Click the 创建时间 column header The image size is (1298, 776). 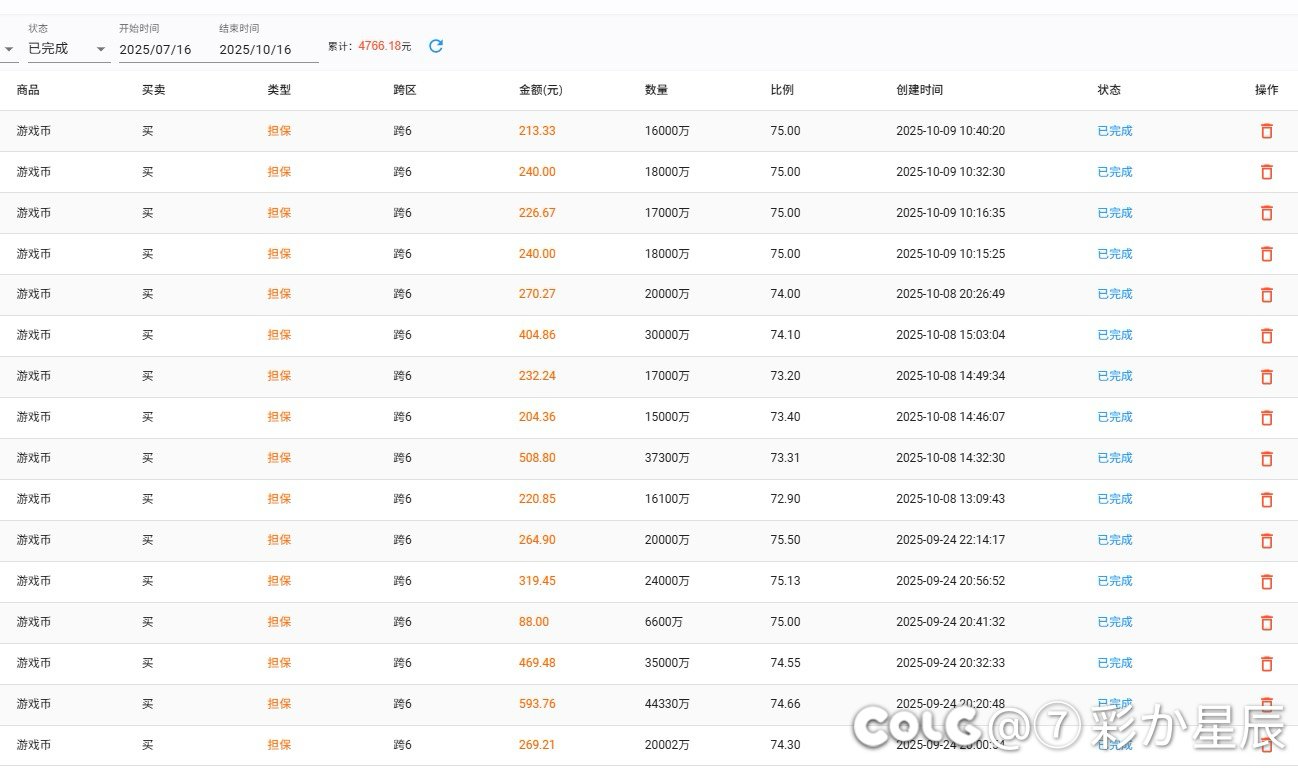click(x=919, y=90)
